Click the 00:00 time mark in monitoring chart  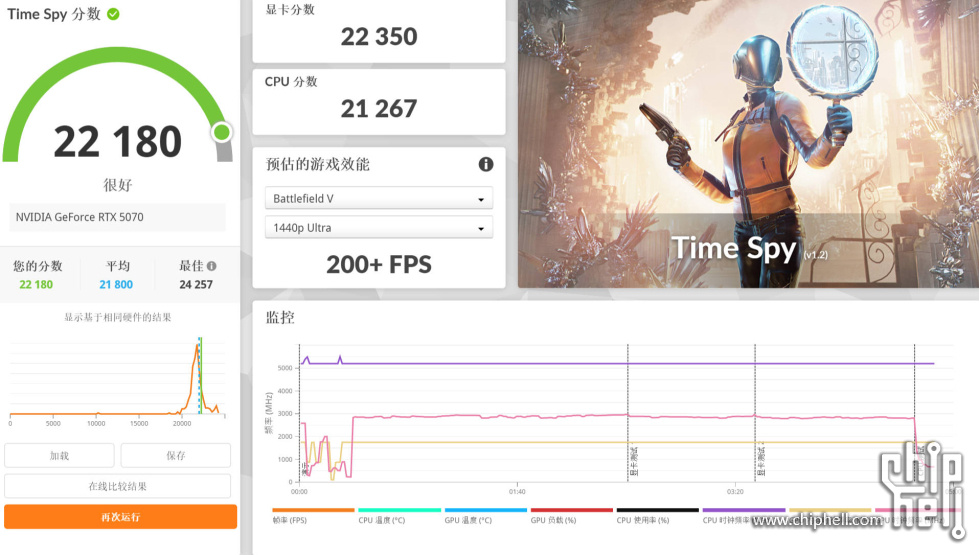(299, 492)
